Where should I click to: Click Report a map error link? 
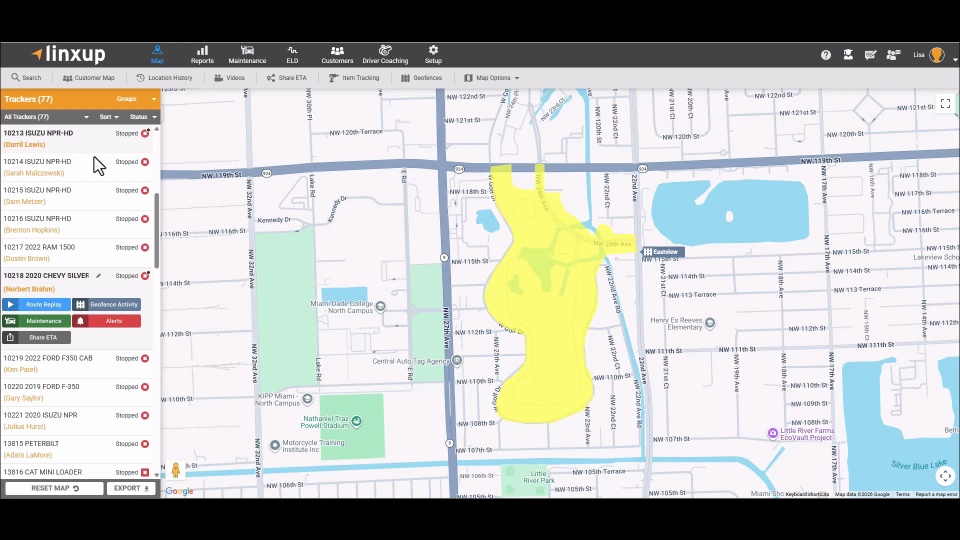(936, 494)
